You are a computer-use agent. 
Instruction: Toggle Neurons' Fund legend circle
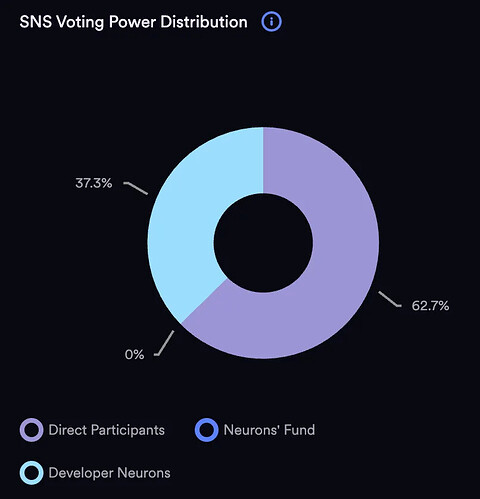pos(207,430)
